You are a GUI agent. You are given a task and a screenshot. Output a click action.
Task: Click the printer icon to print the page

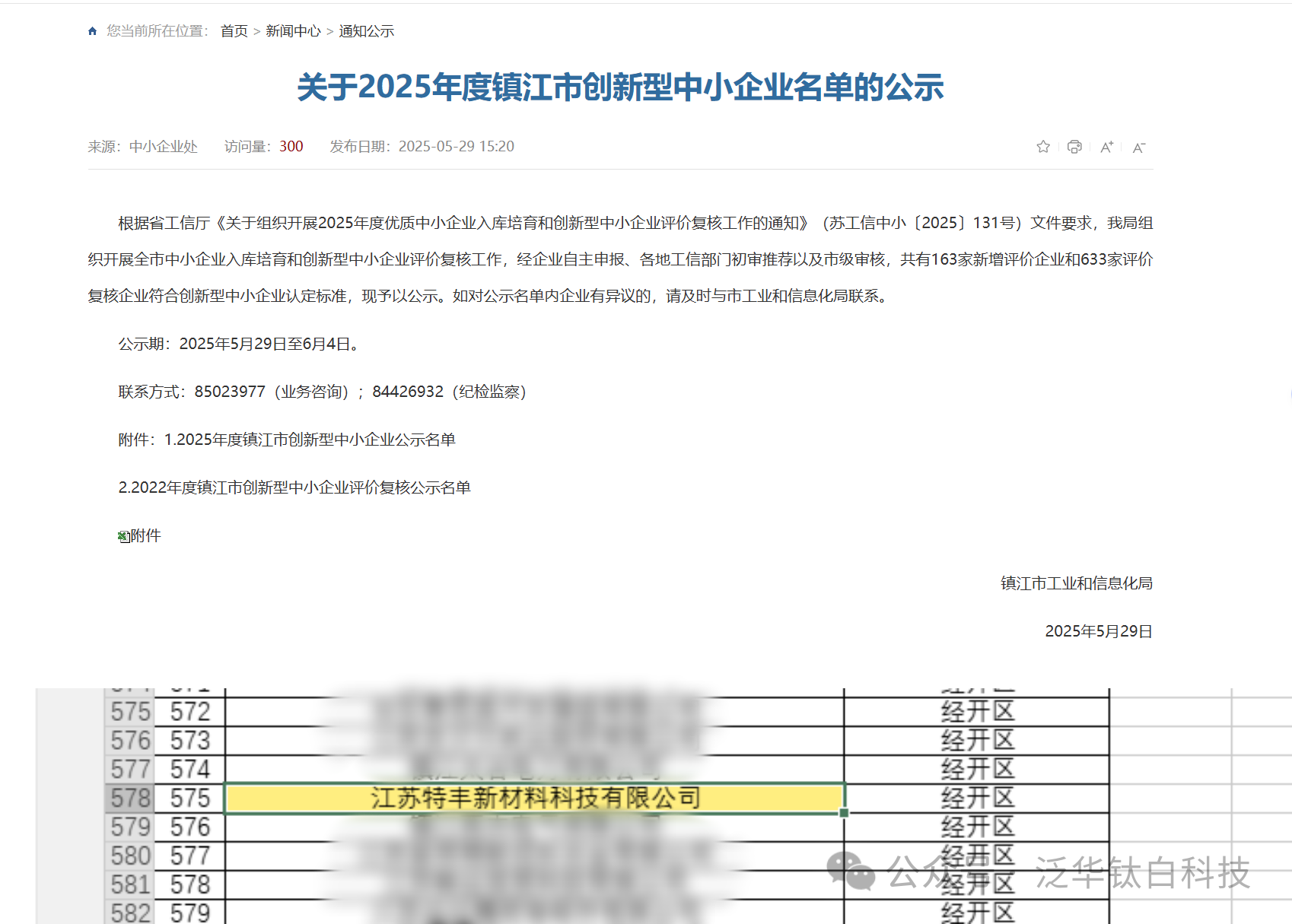(x=1074, y=147)
